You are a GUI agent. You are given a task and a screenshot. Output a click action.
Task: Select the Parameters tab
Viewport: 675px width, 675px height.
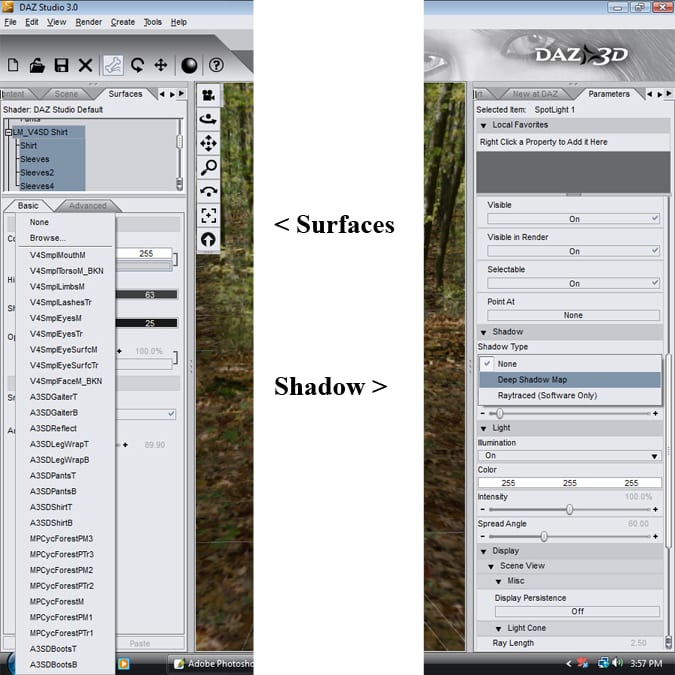point(609,94)
